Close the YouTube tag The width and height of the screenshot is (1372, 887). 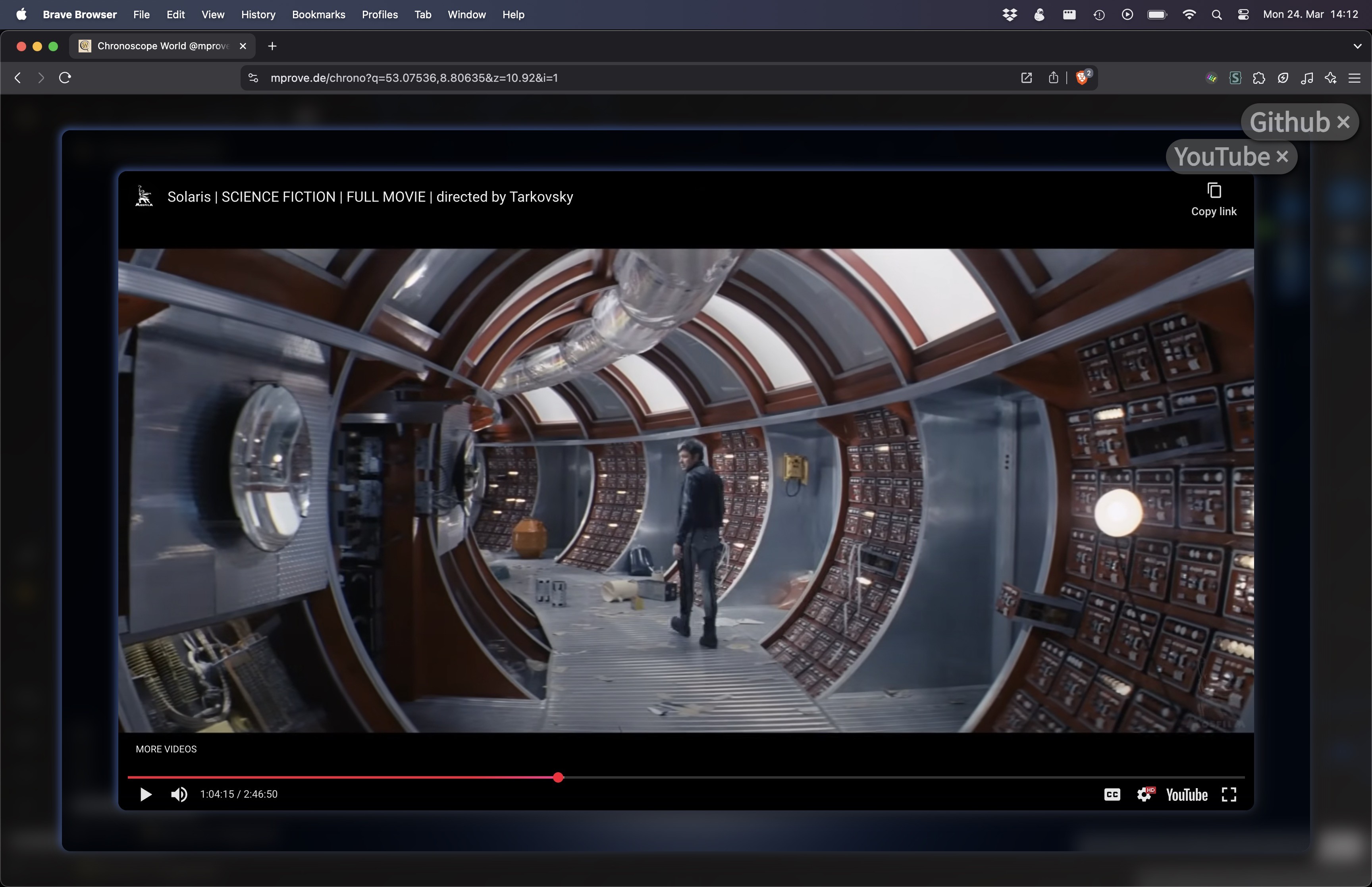click(x=1282, y=157)
